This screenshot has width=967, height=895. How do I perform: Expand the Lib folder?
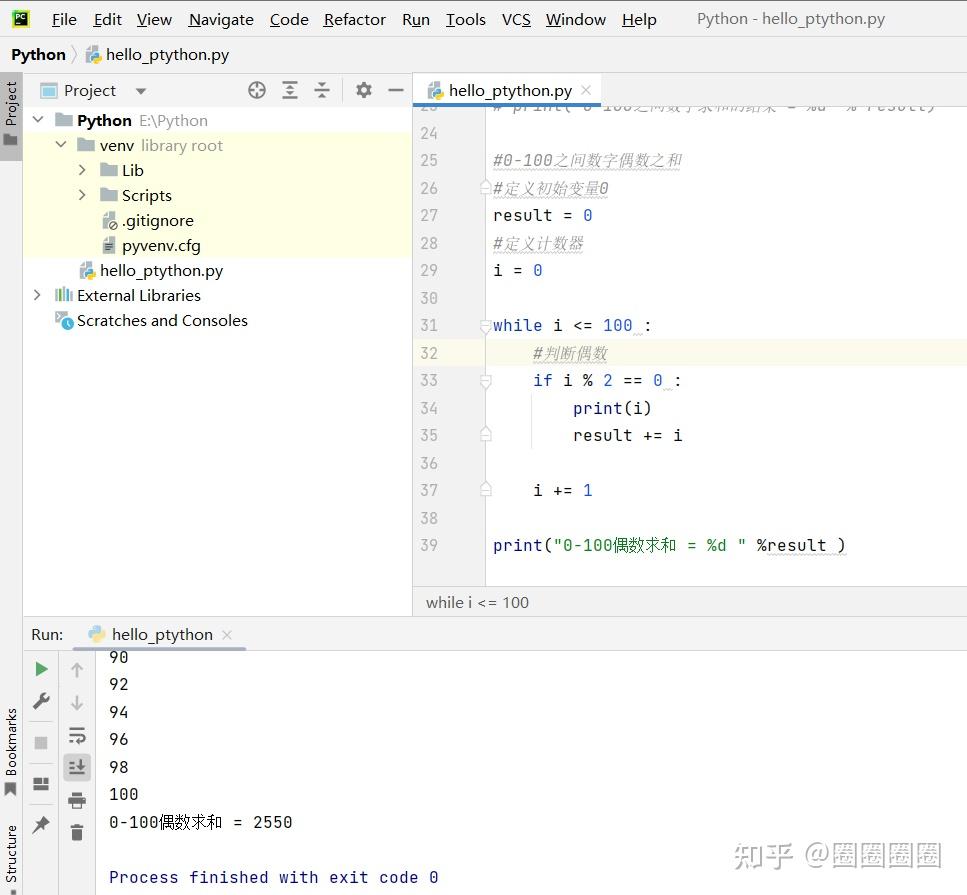pos(82,170)
